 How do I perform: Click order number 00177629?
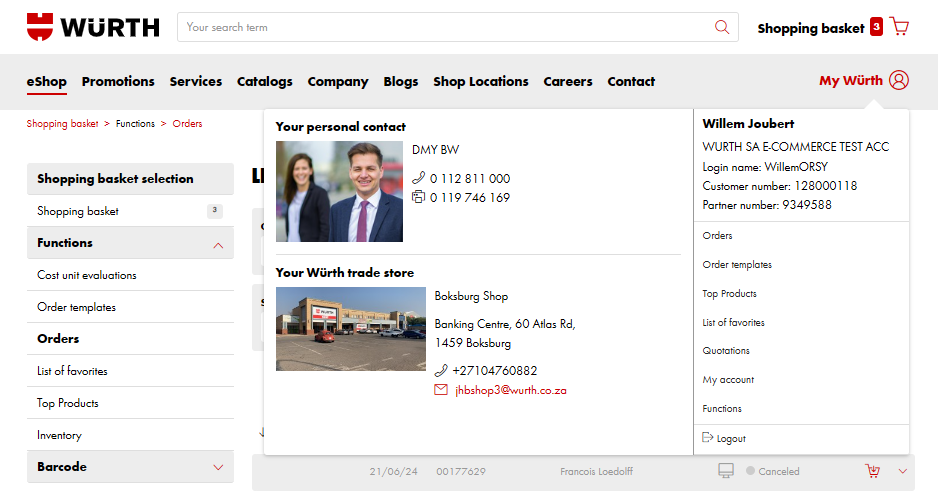(x=461, y=471)
